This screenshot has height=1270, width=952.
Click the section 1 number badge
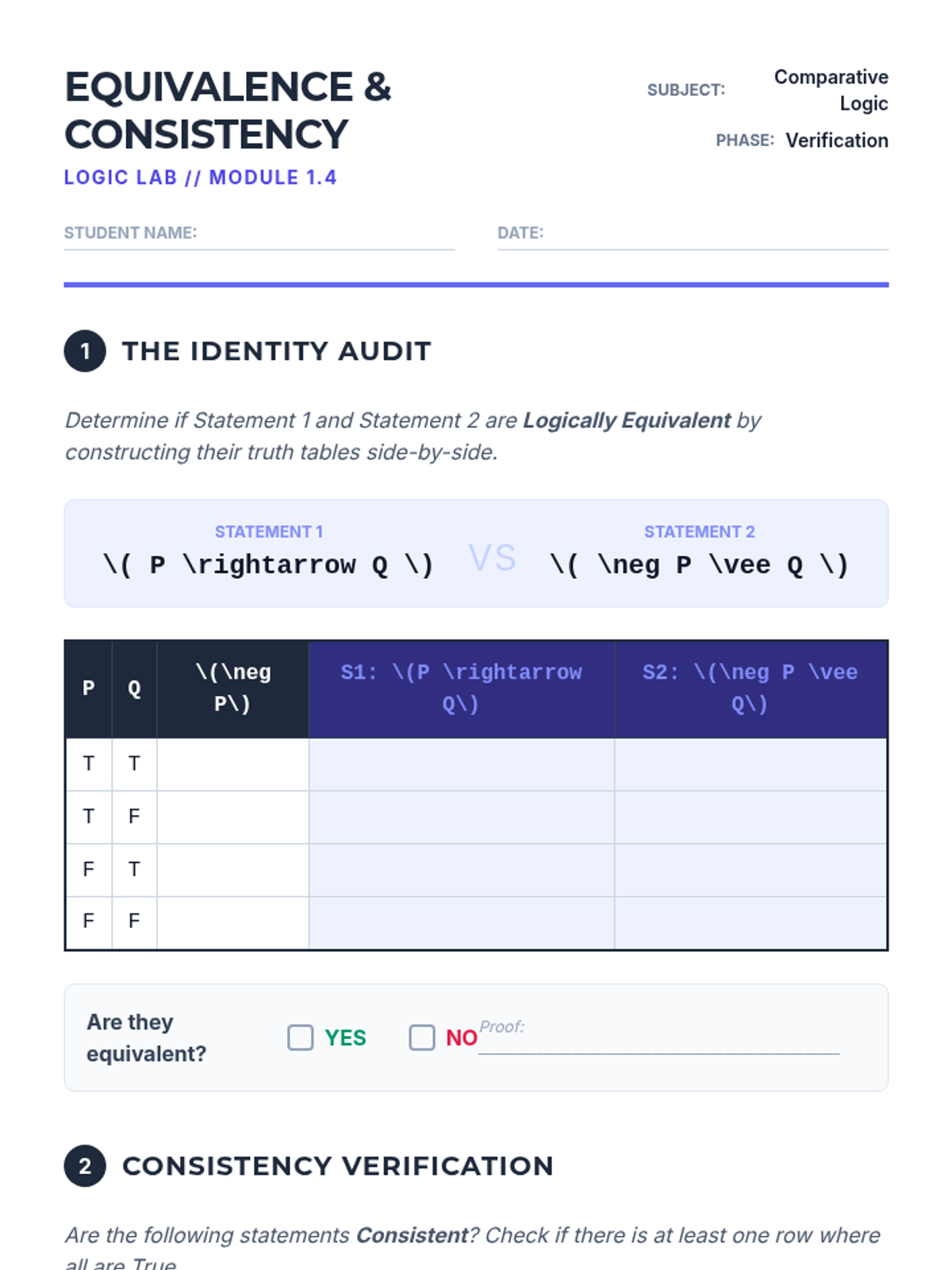pyautogui.click(x=85, y=351)
